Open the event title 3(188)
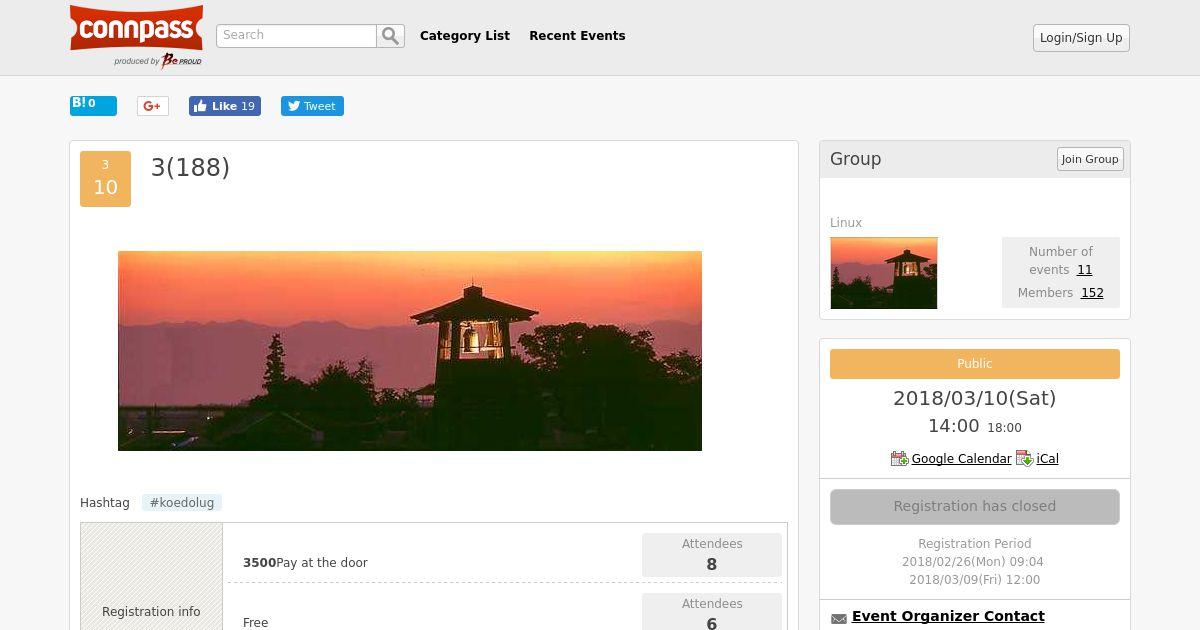Image resolution: width=1200 pixels, height=630 pixels. (190, 168)
